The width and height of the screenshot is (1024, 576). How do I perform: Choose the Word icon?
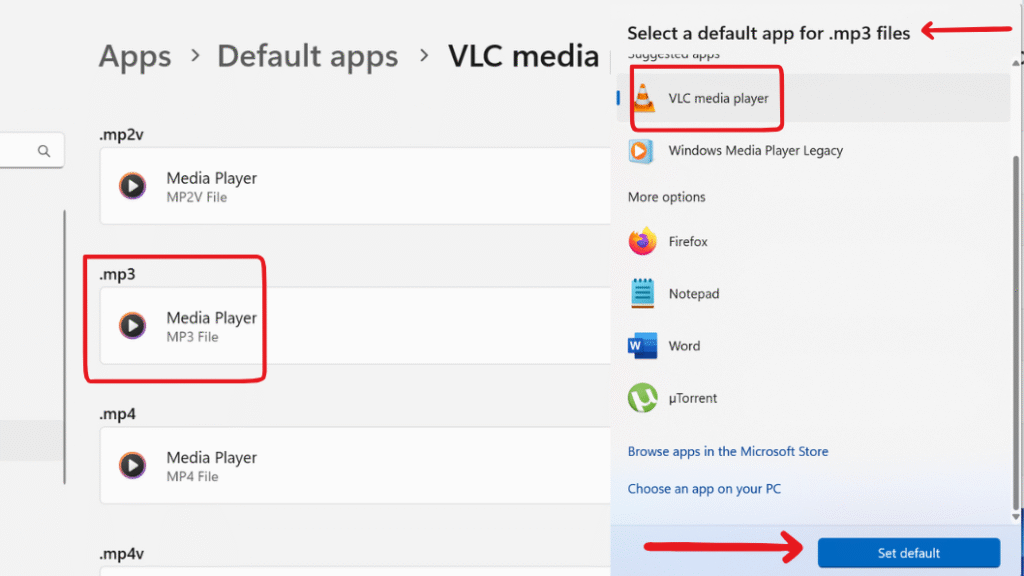point(643,345)
